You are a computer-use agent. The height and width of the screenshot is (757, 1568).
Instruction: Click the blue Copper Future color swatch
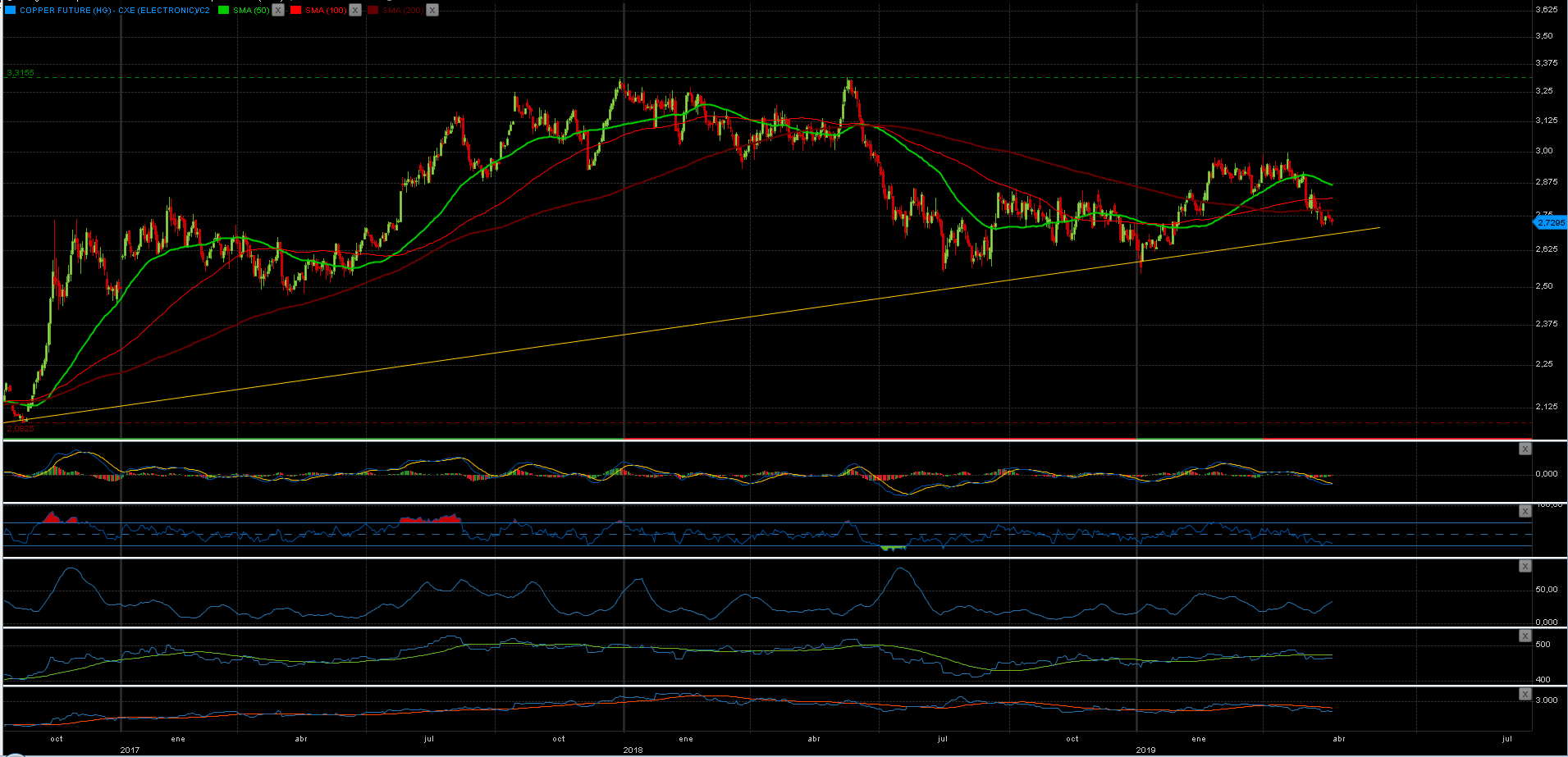pyautogui.click(x=11, y=10)
